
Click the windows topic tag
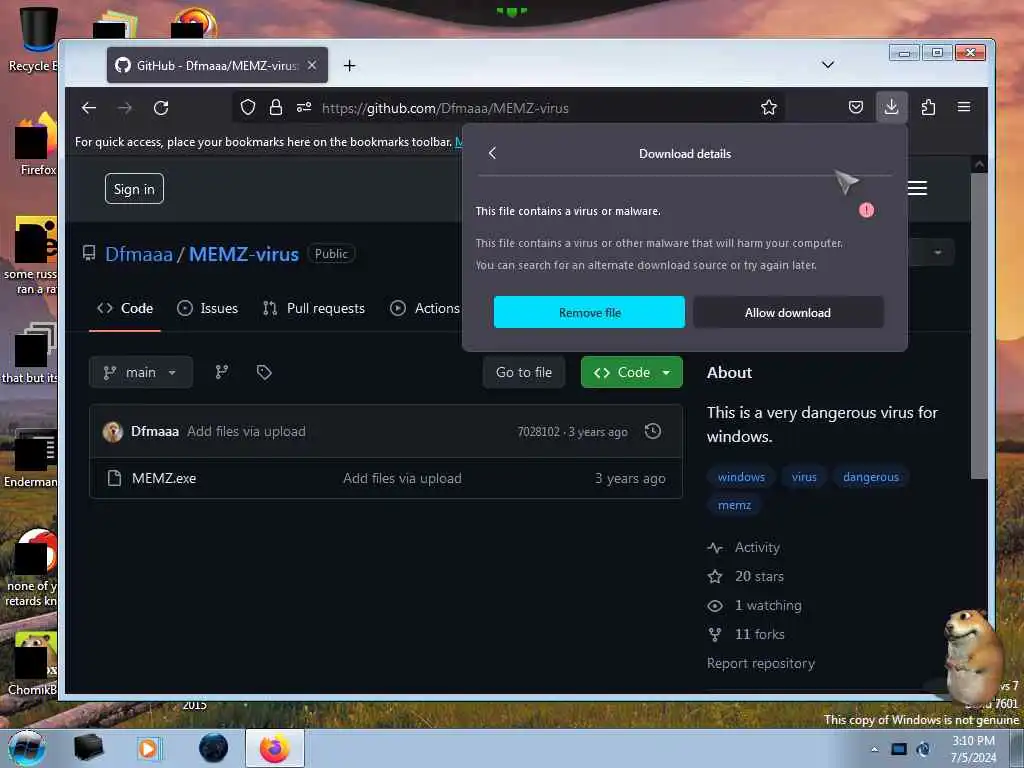[x=741, y=477]
